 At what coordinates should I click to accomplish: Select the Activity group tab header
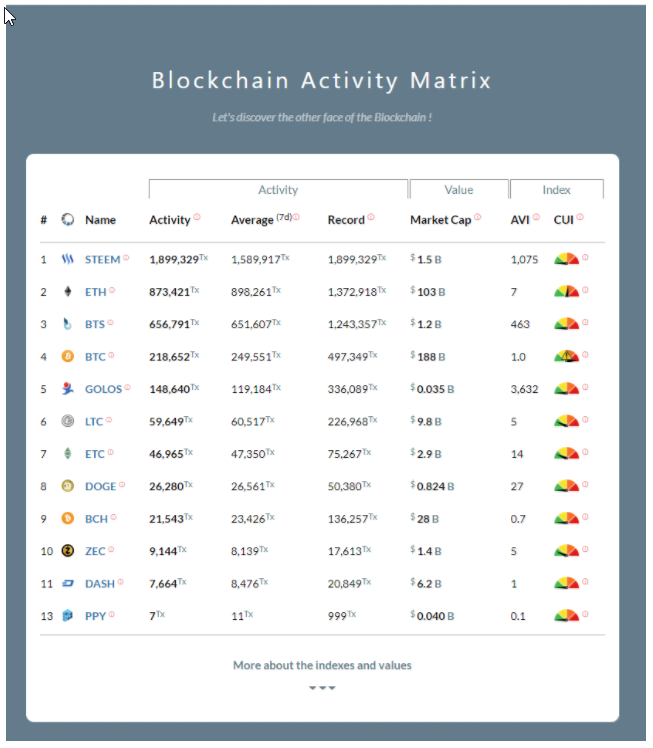278,189
